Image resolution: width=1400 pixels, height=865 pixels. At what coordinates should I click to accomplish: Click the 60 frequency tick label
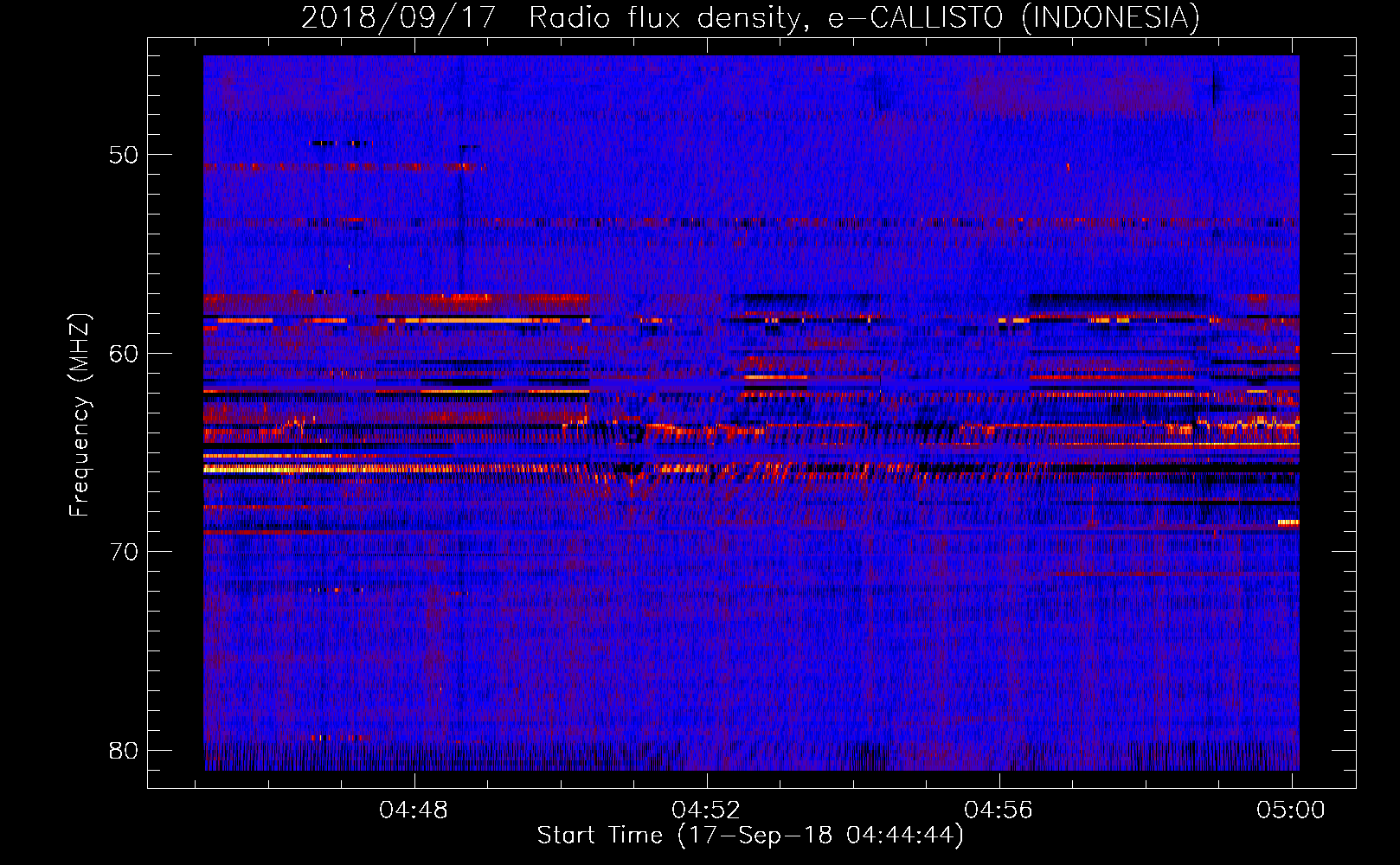point(124,354)
